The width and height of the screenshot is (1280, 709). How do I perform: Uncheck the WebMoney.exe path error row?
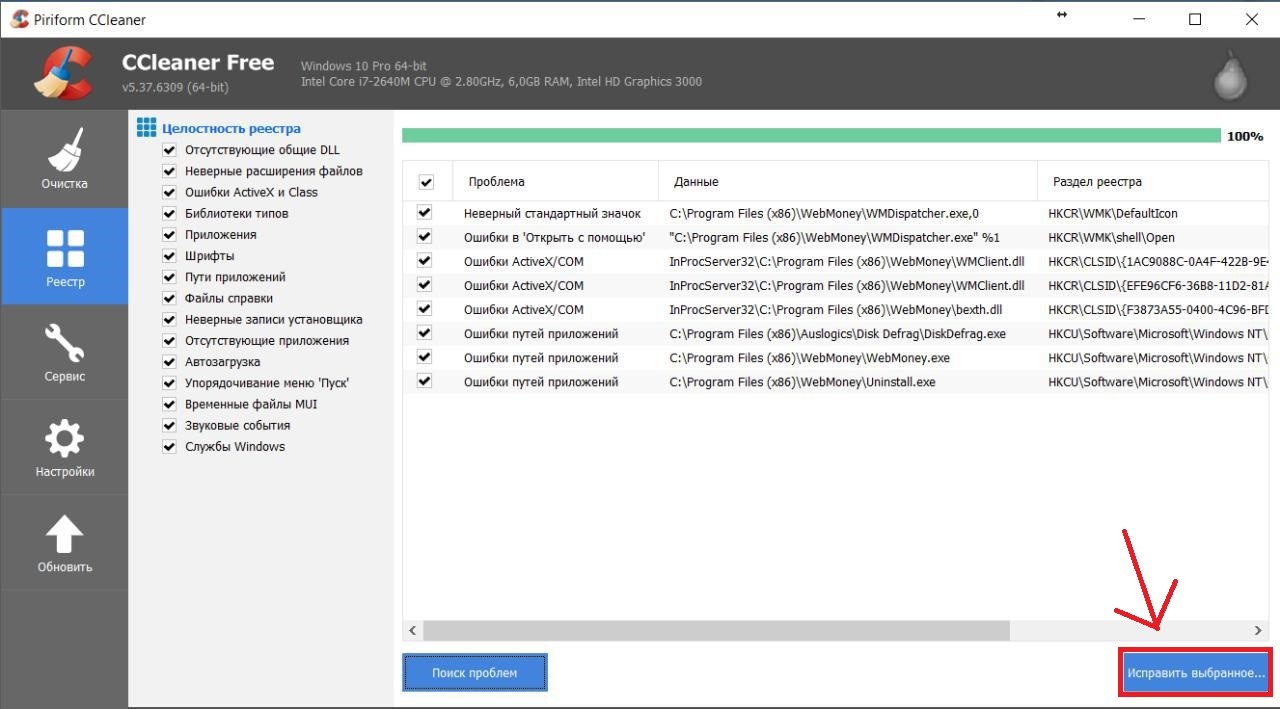[x=424, y=357]
